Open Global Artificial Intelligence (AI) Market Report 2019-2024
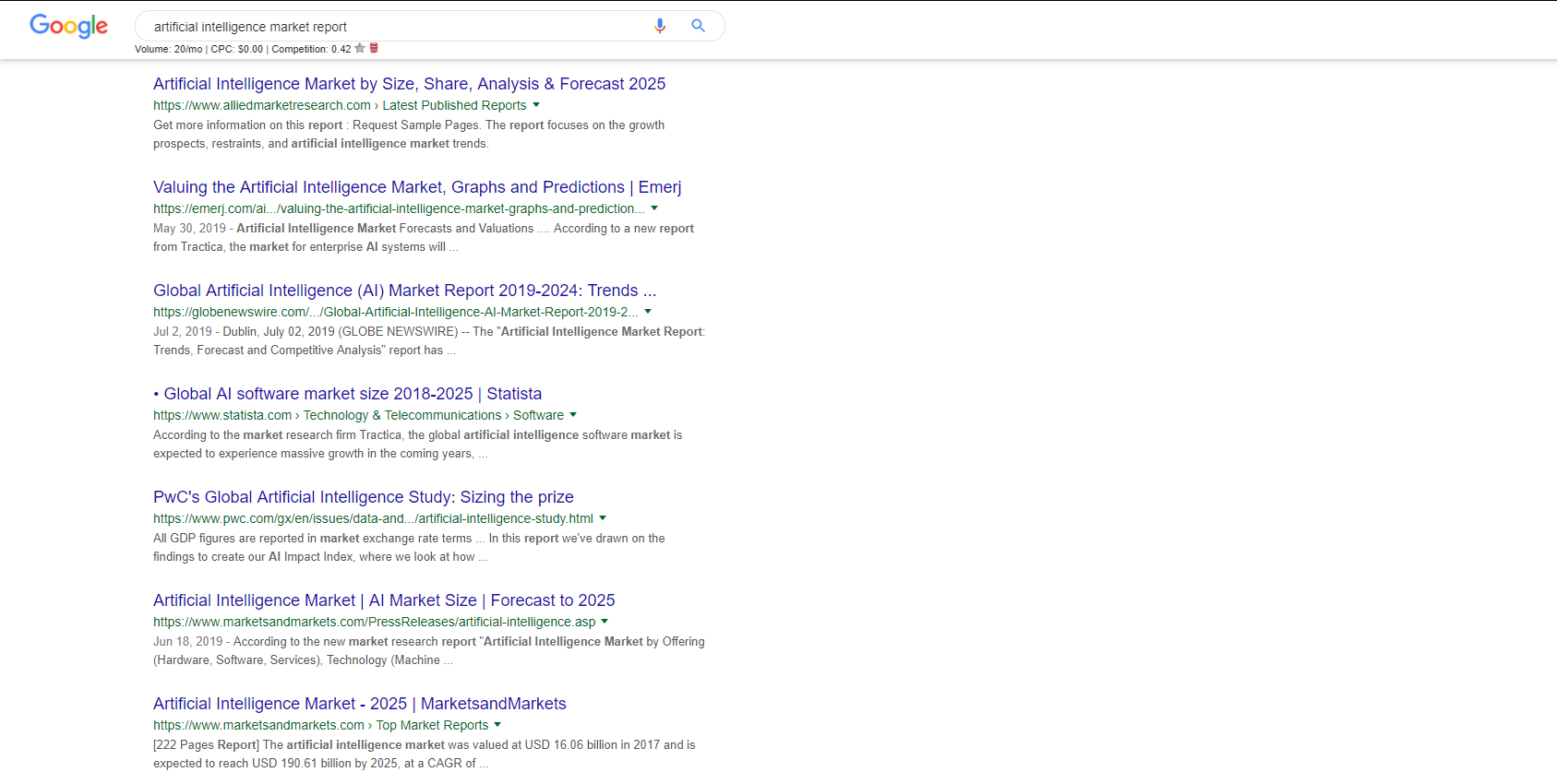The width and height of the screenshot is (1557, 784). (x=405, y=291)
